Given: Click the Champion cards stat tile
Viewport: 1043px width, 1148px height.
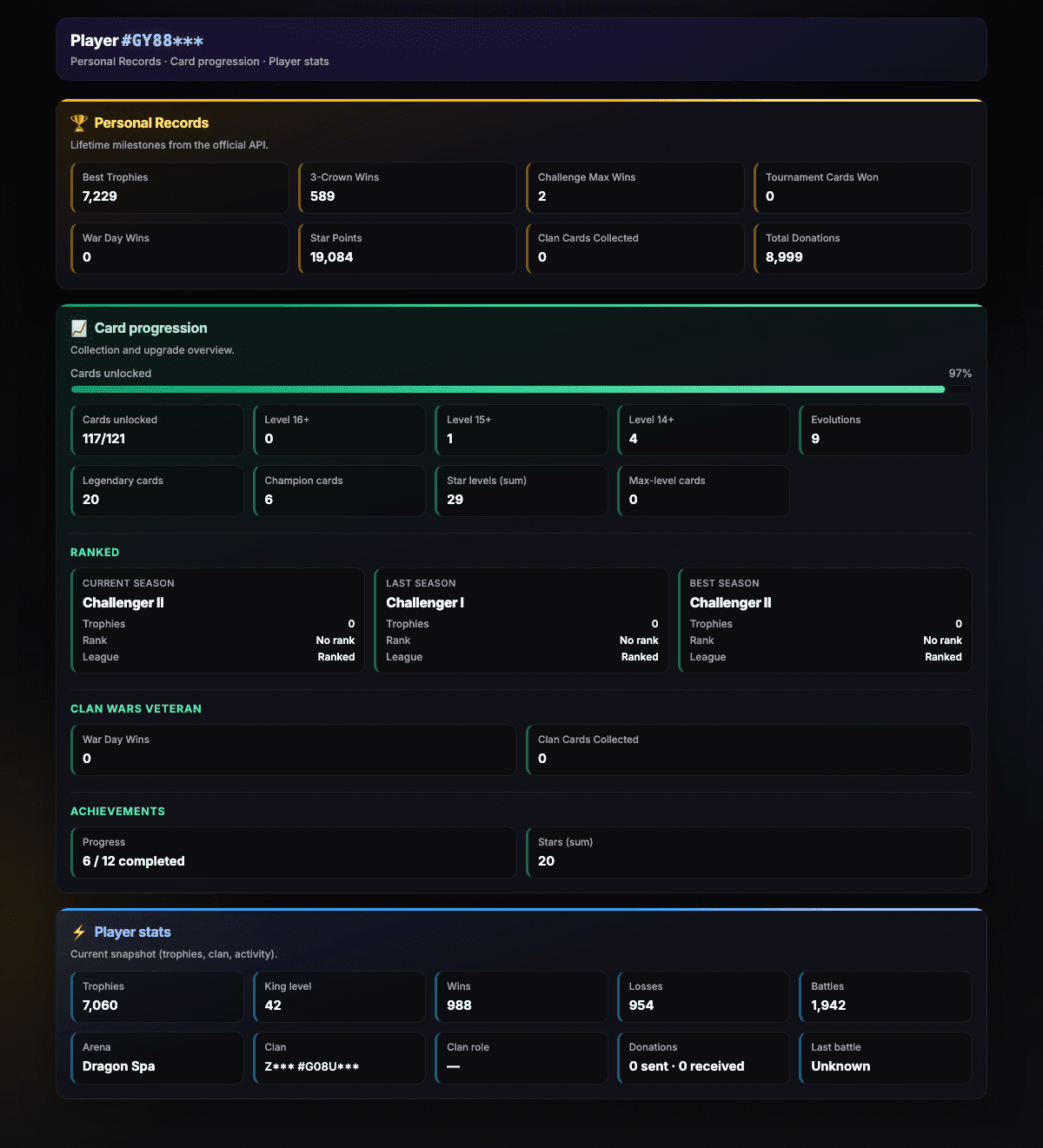Looking at the screenshot, I should click(x=339, y=491).
